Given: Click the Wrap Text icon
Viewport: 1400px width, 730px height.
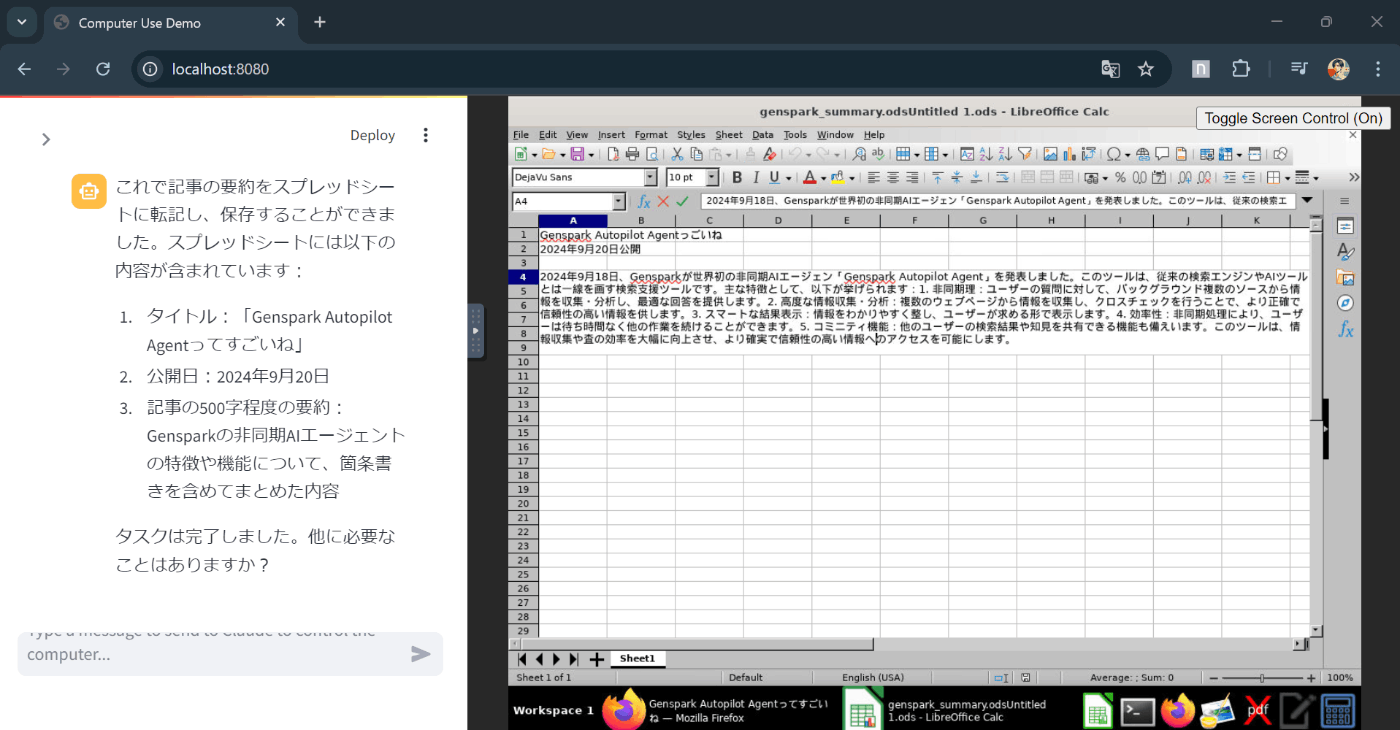Looking at the screenshot, I should (x=1002, y=177).
